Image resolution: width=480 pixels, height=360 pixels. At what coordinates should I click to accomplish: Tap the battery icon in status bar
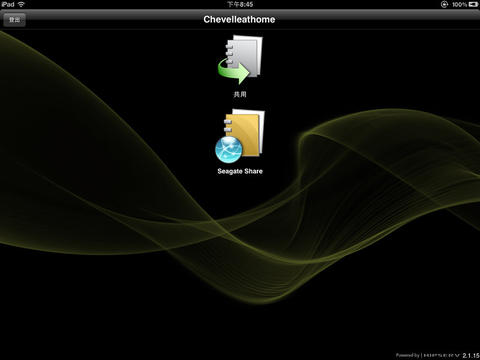click(473, 4)
